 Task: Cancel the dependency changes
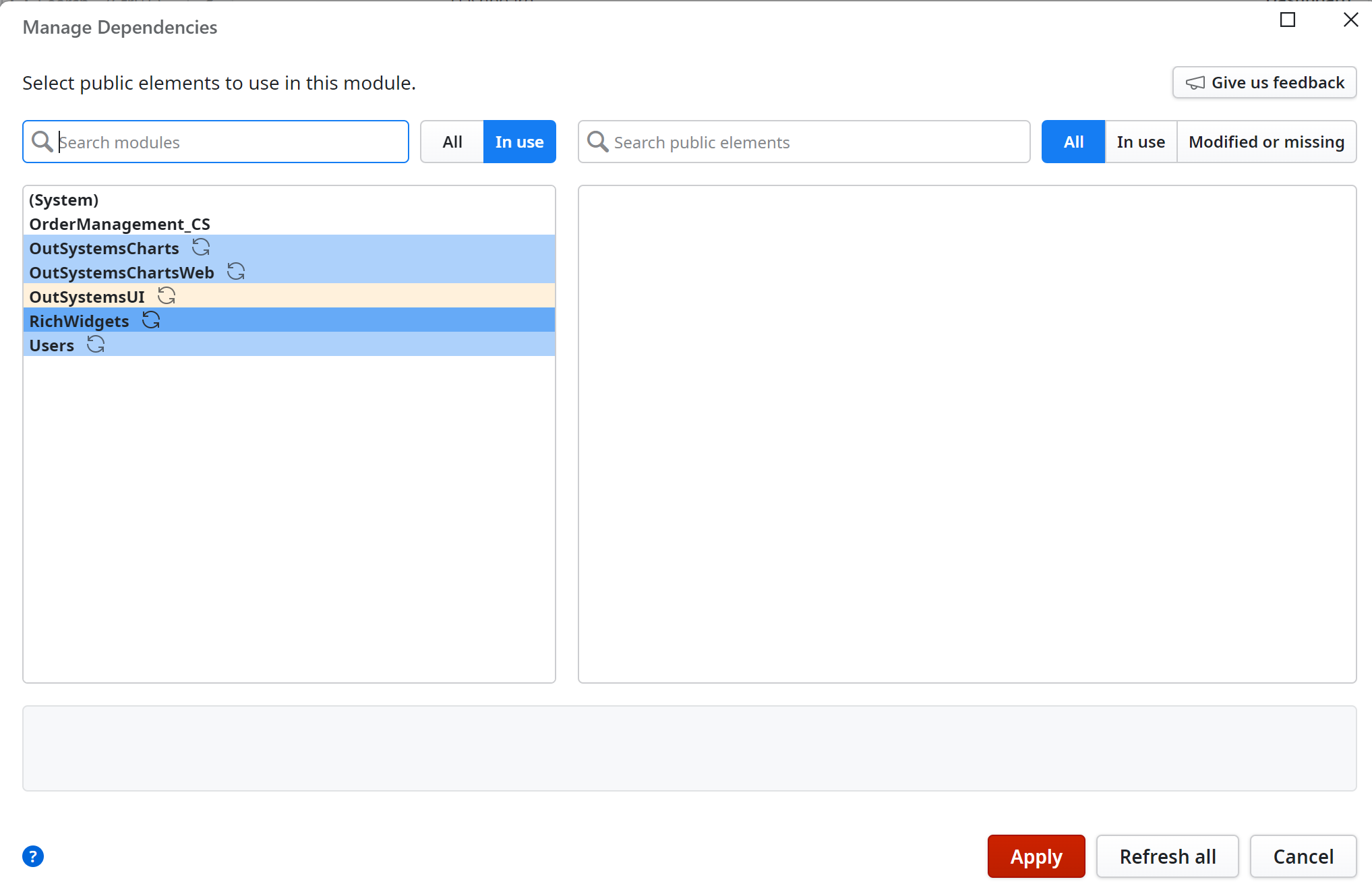[1303, 856]
